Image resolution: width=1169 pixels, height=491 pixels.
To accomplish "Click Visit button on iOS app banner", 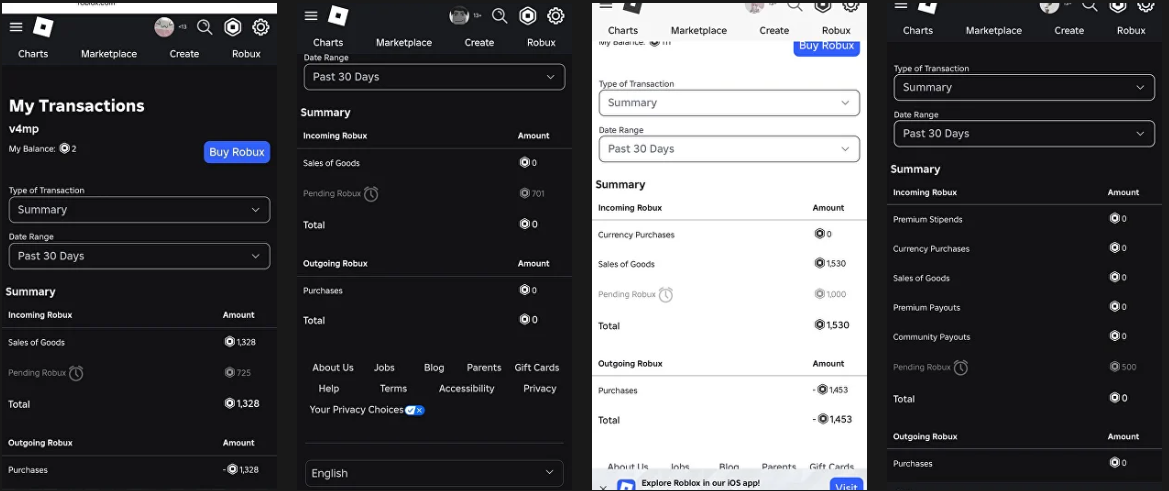I will click(846, 486).
